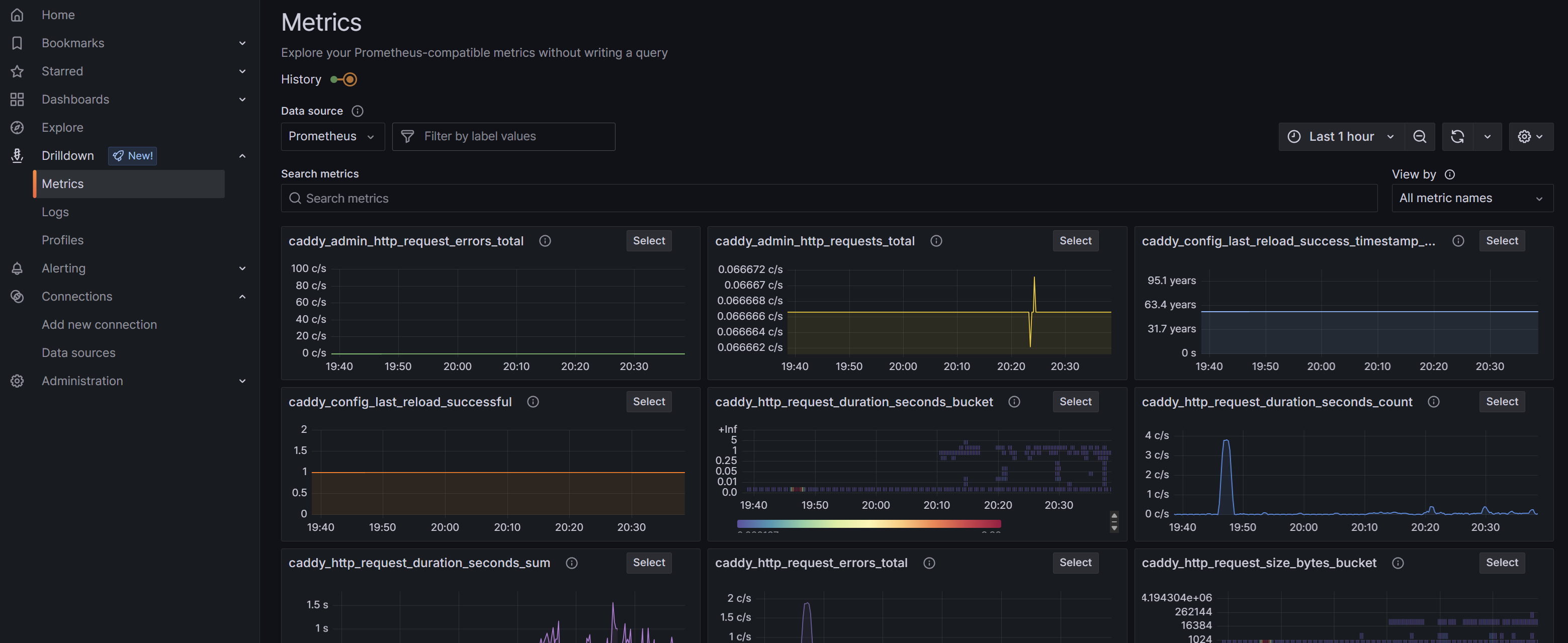
Task: Click info icon for caddy_config_last_reload_success_timestamp
Action: (x=1458, y=241)
